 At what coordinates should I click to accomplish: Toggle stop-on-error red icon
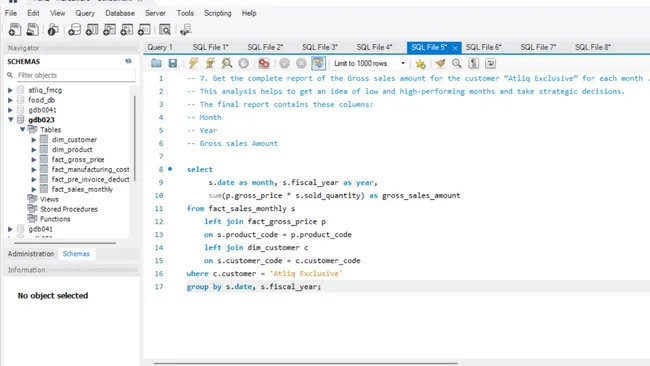(x=264, y=63)
